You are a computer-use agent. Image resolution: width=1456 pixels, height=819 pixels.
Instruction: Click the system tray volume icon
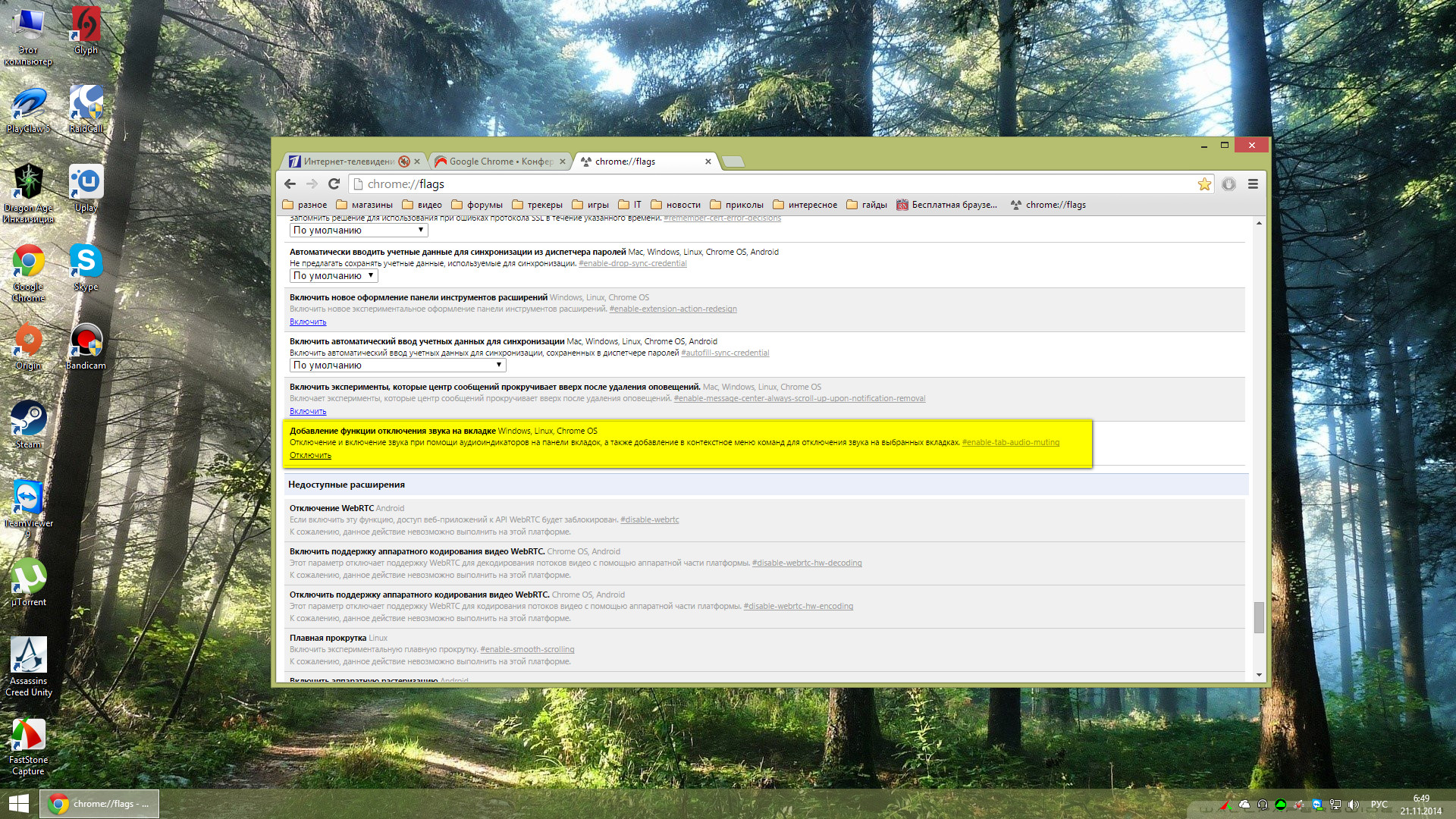tap(1354, 805)
